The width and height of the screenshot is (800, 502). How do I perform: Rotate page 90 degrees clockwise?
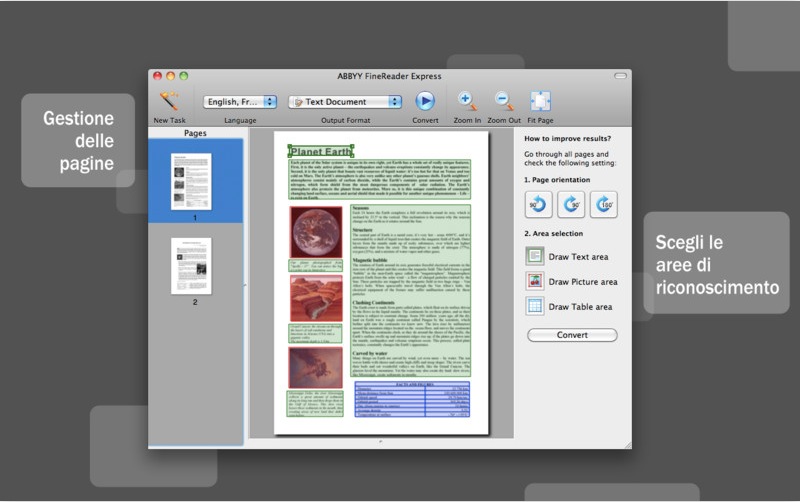571,205
